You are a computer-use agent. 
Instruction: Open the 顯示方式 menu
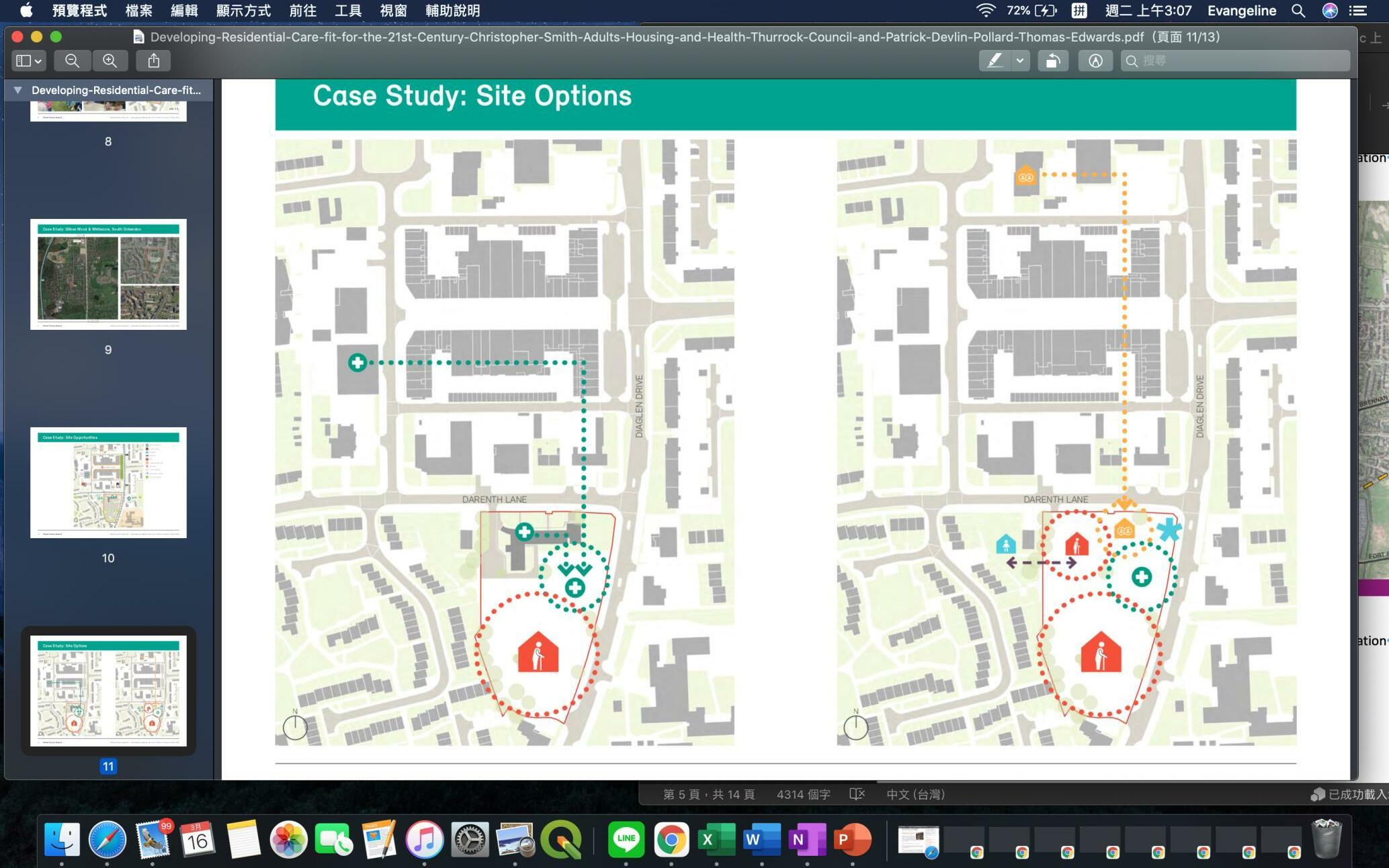[243, 10]
